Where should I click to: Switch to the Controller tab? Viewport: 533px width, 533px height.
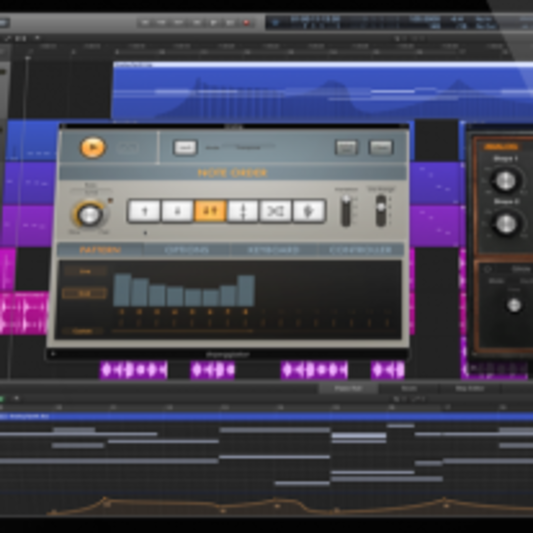pos(360,250)
